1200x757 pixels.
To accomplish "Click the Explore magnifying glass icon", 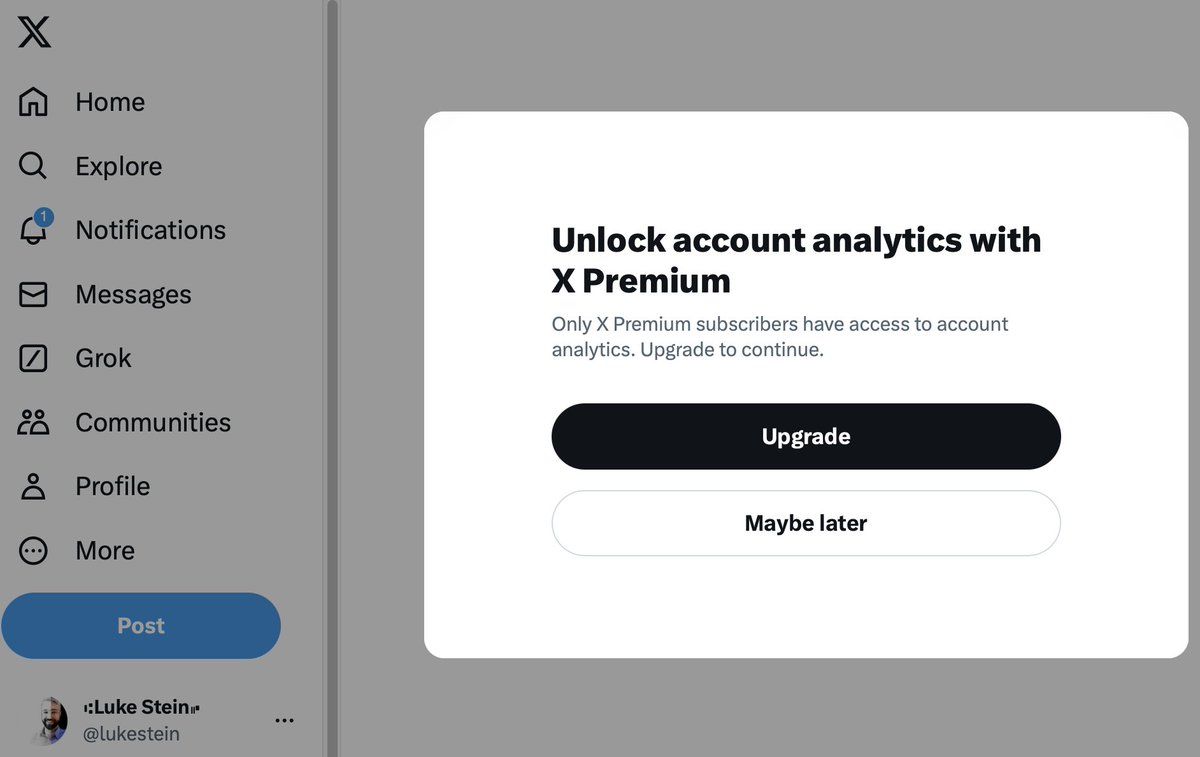I will (x=33, y=166).
